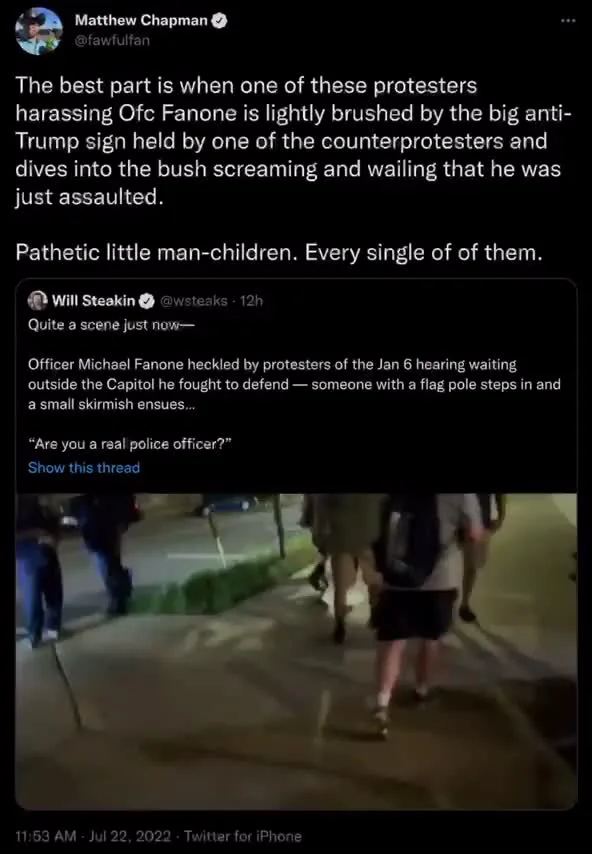Click Will Steakin's small avatar
This screenshot has width=592, height=854.
point(38,300)
